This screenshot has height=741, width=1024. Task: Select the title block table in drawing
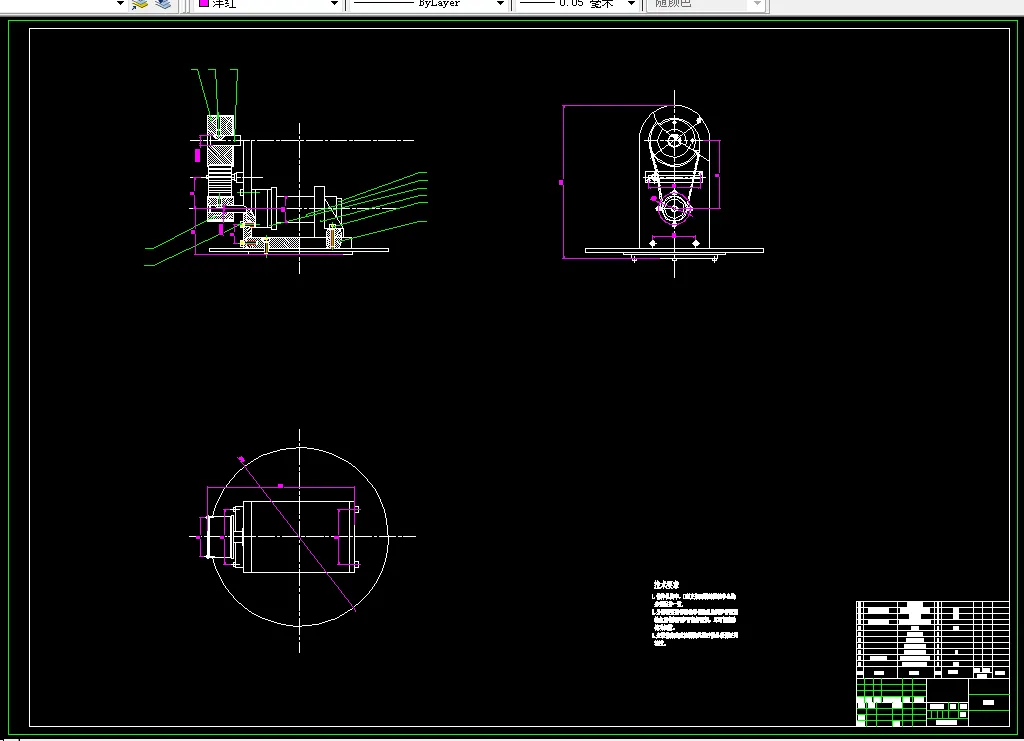(933, 663)
